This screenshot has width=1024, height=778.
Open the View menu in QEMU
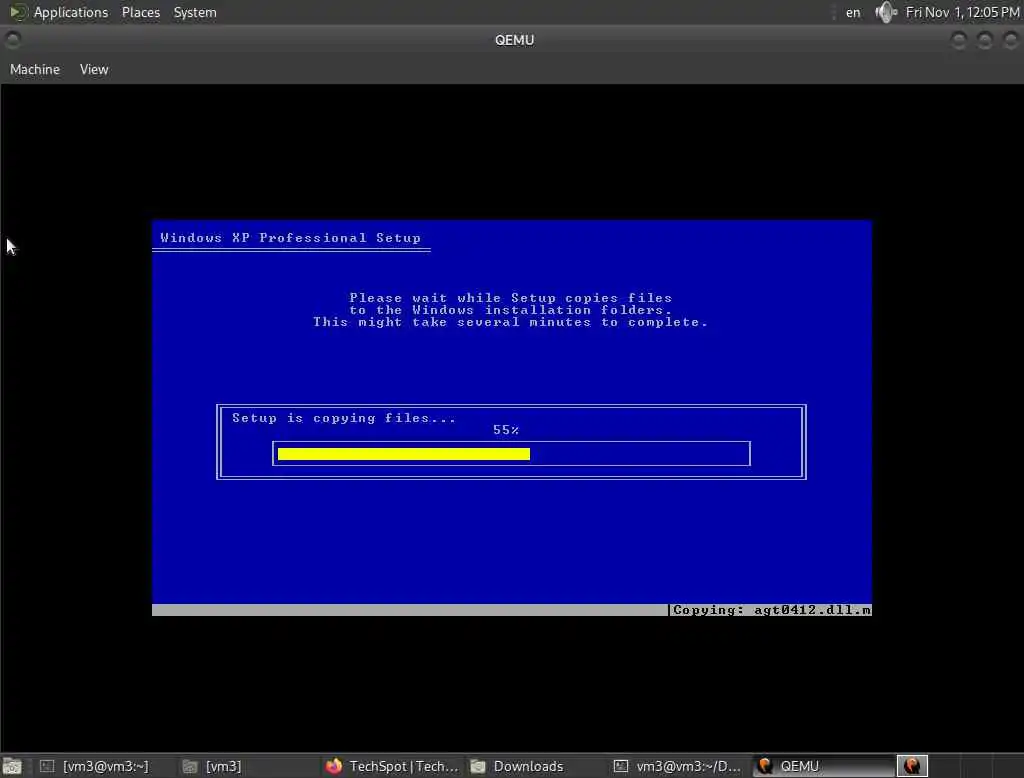pyautogui.click(x=94, y=69)
